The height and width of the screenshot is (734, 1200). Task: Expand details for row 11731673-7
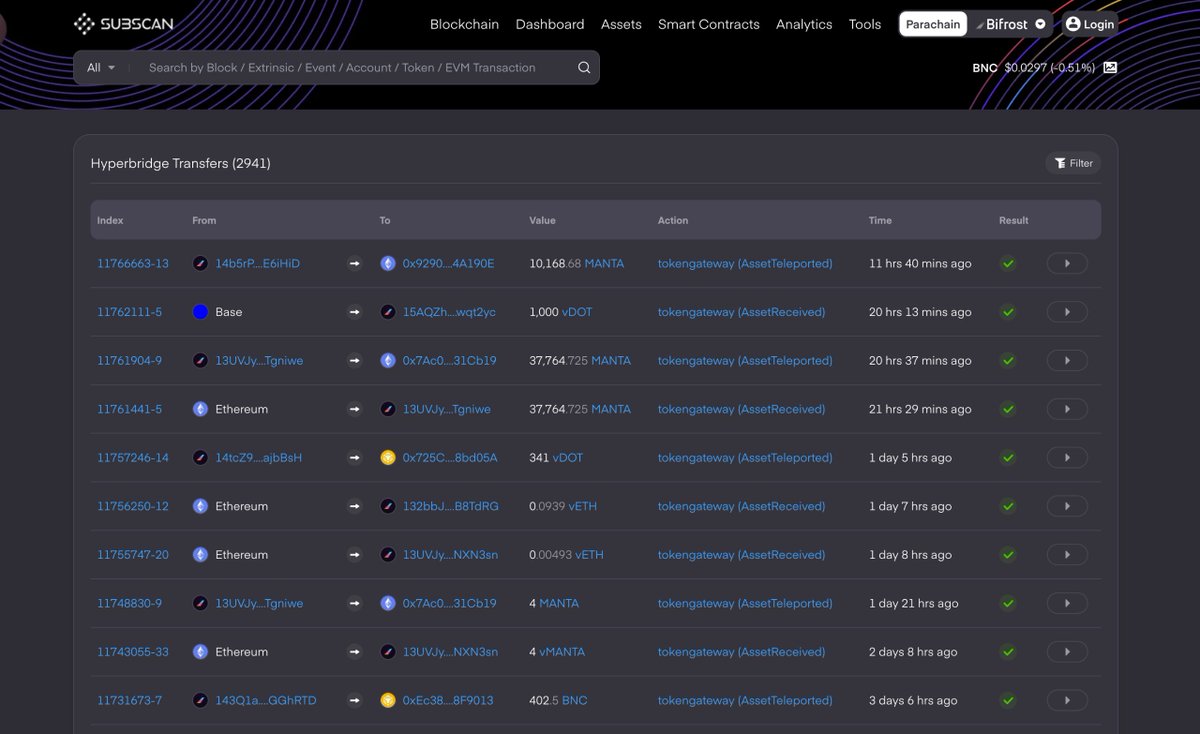1067,701
